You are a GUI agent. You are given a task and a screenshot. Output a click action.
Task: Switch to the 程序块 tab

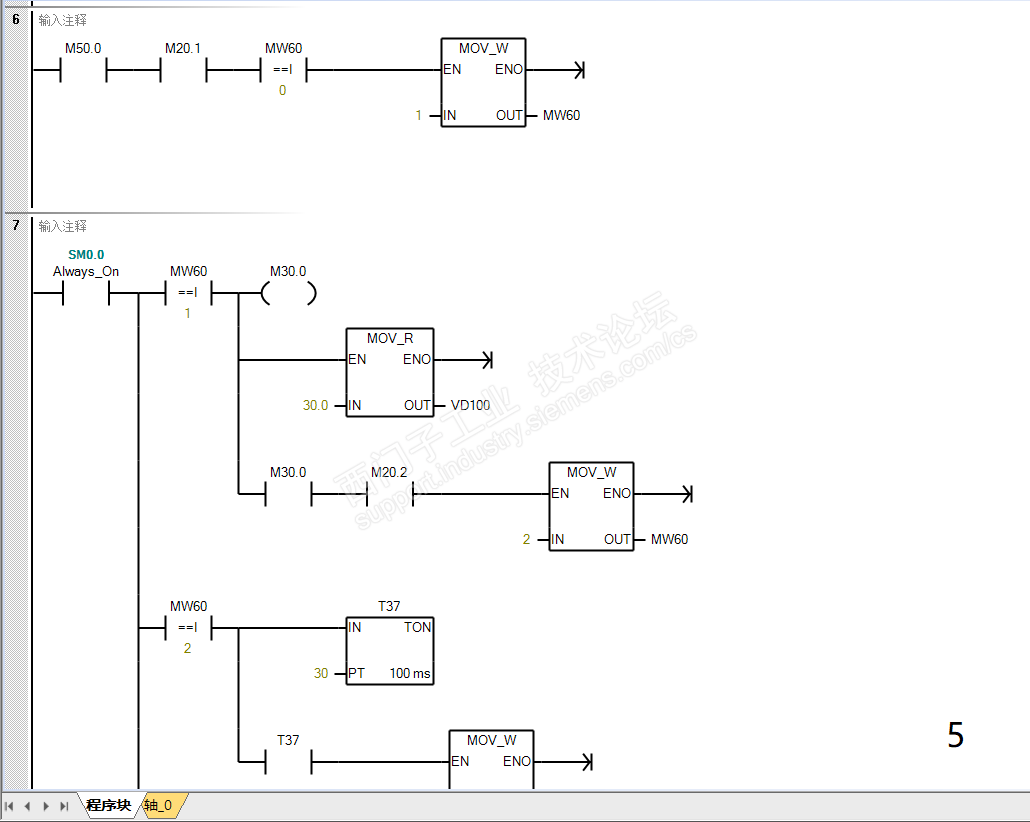click(x=109, y=805)
